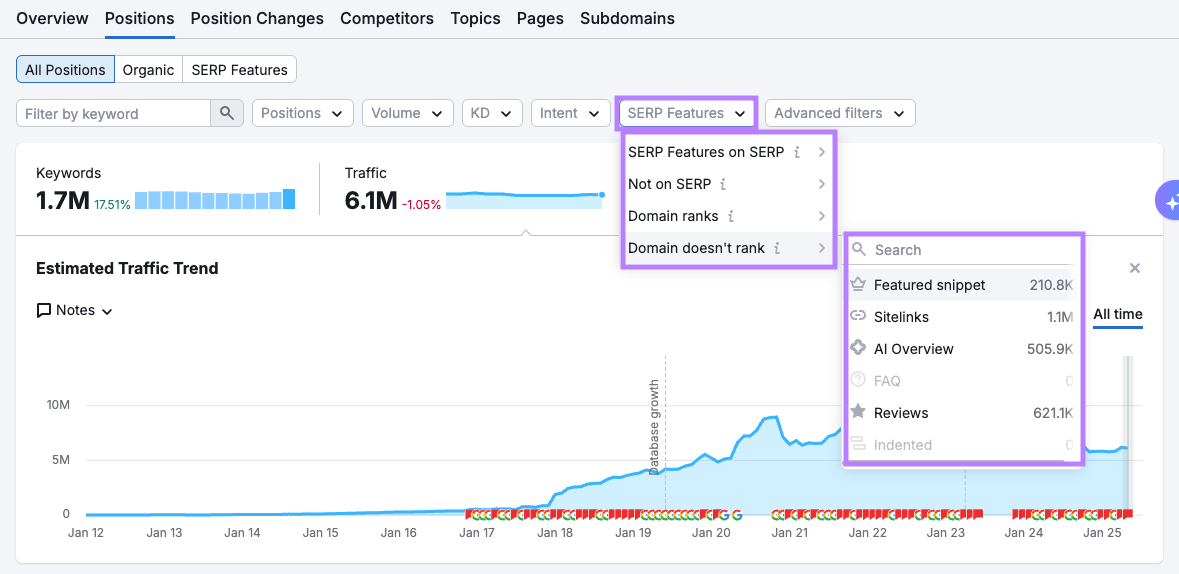The width and height of the screenshot is (1179, 574).
Task: Select Reviews from the list
Action: click(x=961, y=412)
